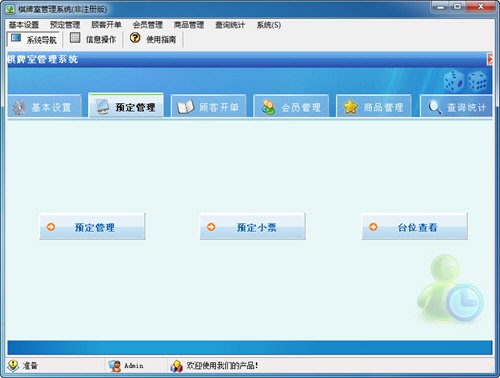Click the orange arrow on 预定小票 button
Screen dimensions: 500x378
(x=211, y=227)
